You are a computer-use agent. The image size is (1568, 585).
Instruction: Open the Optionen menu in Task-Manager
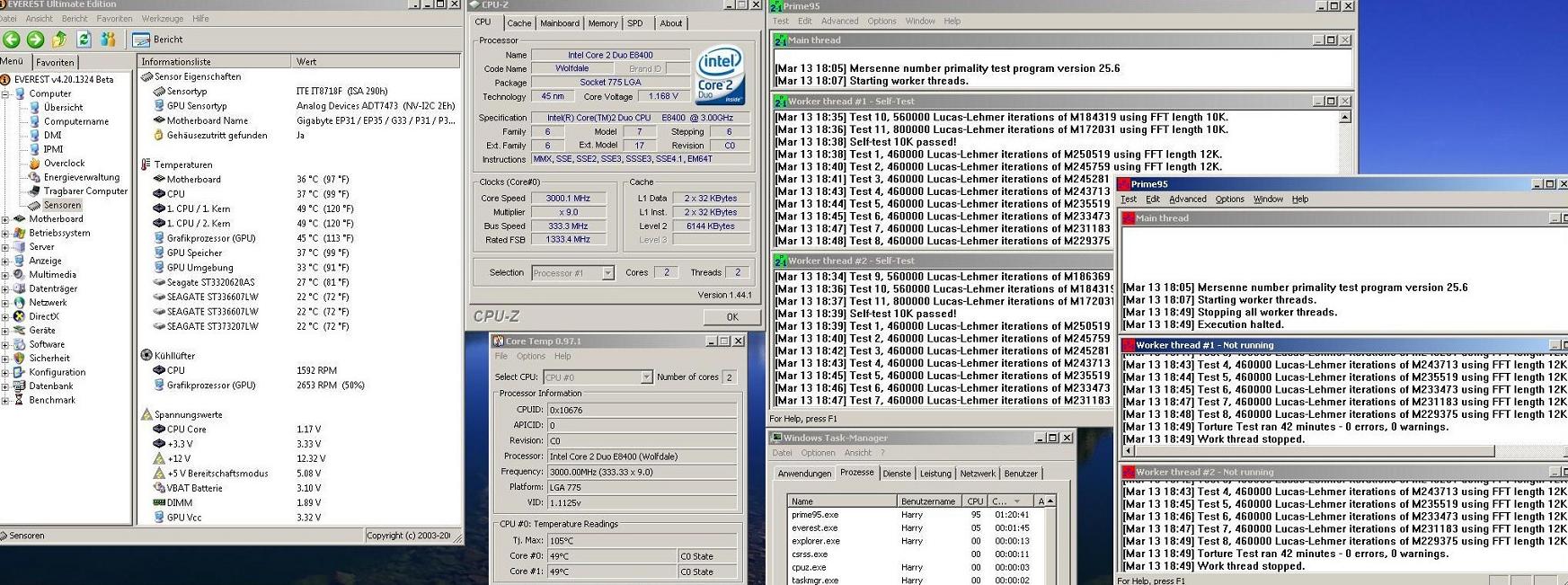tap(818, 453)
